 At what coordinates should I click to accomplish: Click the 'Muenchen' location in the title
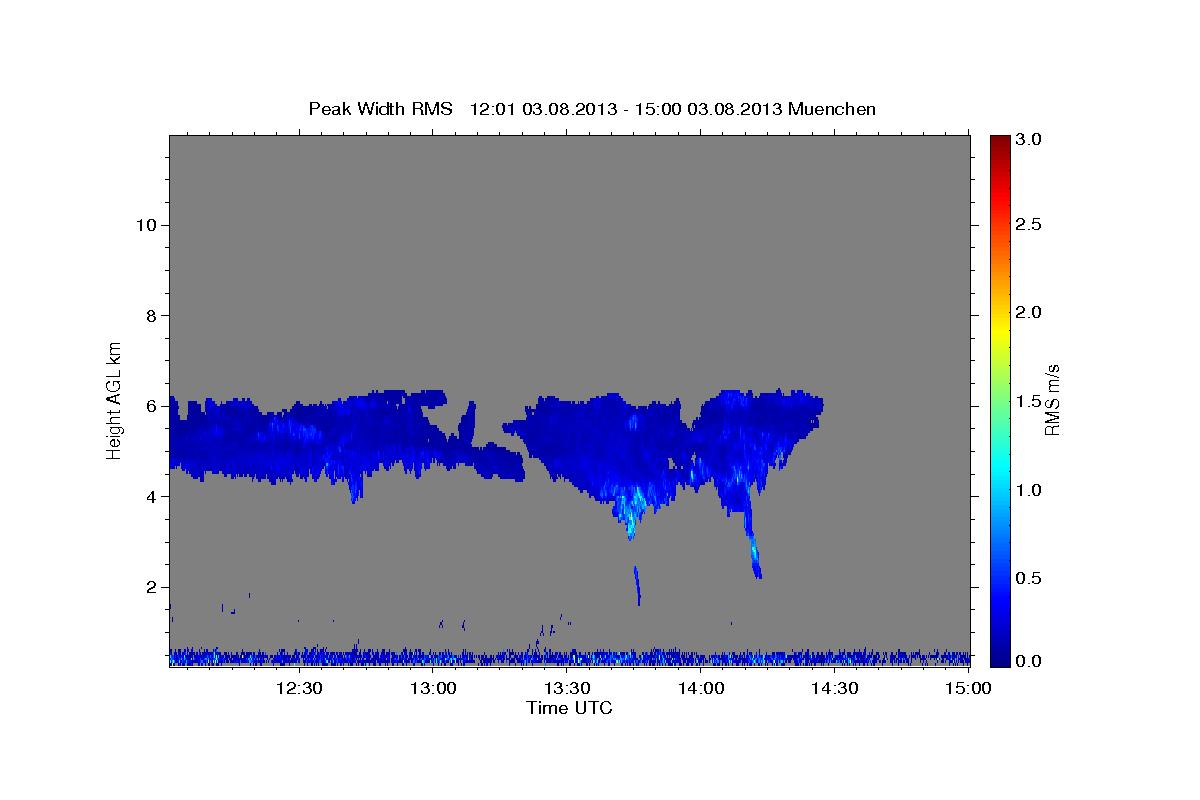coord(832,109)
